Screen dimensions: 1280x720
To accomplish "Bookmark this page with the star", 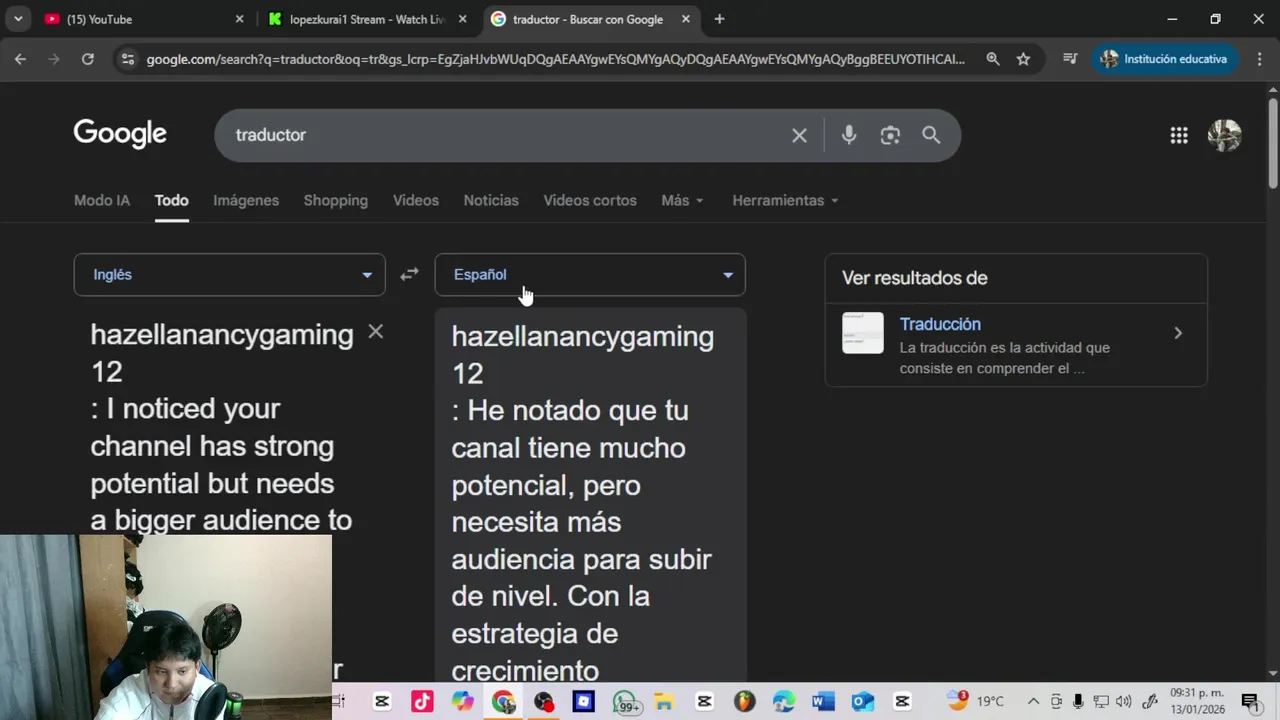I will [1023, 59].
